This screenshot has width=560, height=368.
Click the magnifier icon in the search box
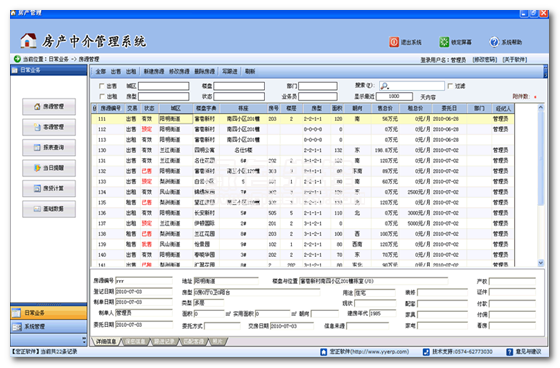point(384,86)
